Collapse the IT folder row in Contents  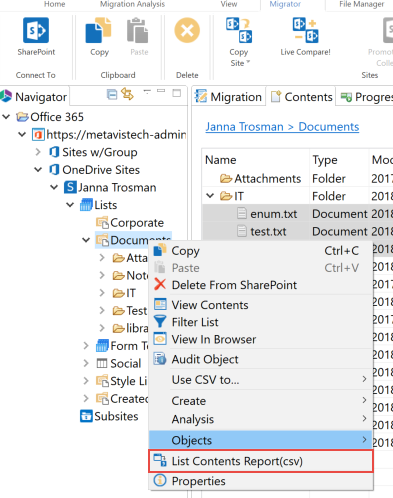(x=210, y=196)
